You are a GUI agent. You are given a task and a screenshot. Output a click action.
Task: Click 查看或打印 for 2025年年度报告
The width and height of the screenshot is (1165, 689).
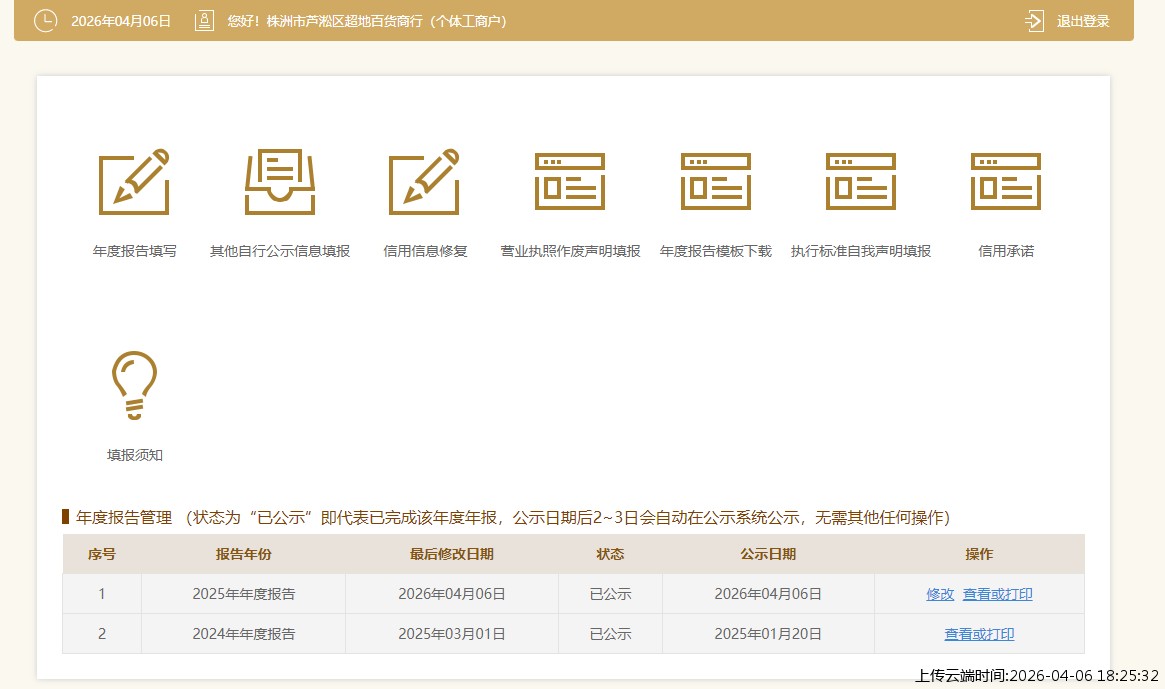pyautogui.click(x=998, y=594)
